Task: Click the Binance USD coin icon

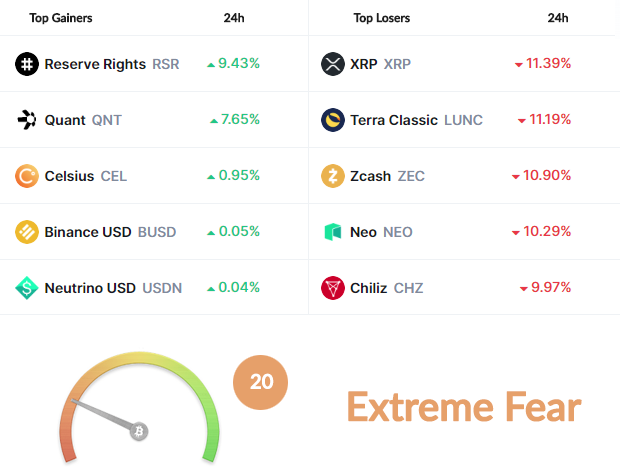Action: (27, 232)
